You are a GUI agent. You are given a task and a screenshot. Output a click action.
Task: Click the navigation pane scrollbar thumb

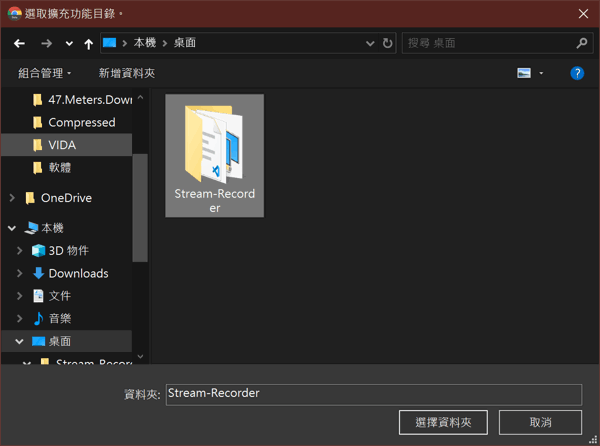[140, 208]
